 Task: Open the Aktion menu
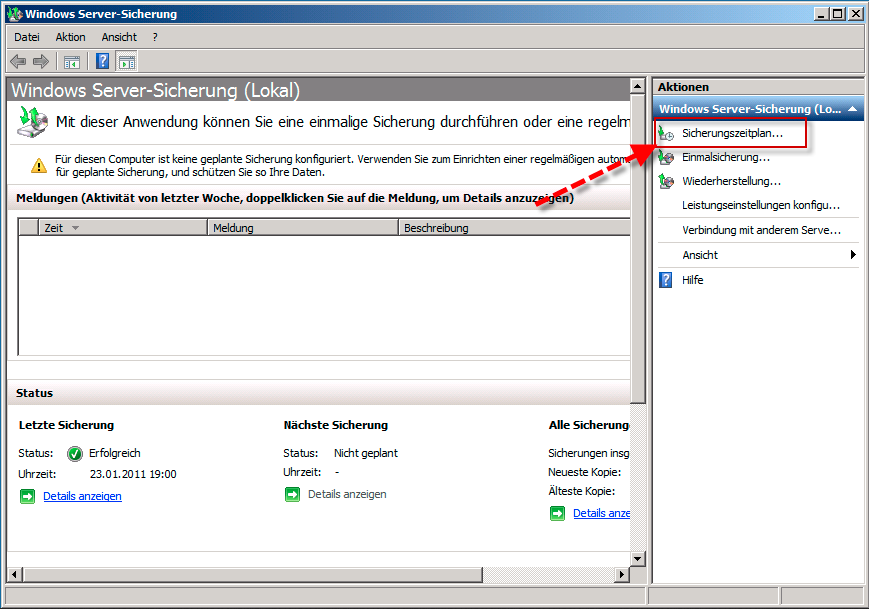(70, 37)
